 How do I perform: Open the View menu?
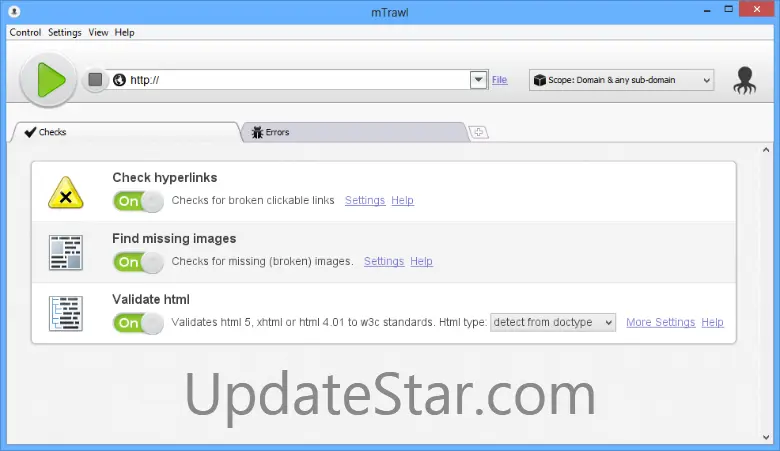[x=98, y=32]
